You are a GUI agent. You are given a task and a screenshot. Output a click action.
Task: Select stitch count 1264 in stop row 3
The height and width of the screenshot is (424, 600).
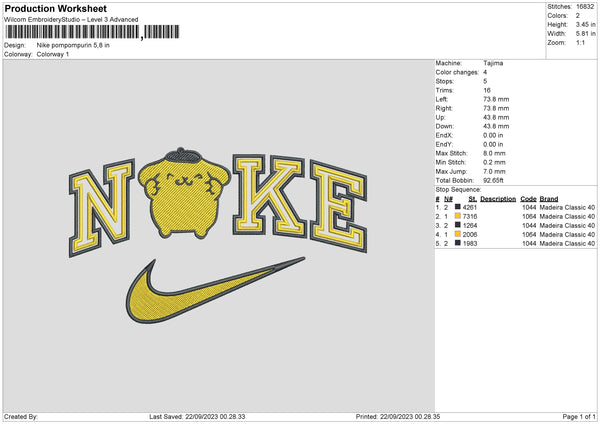pos(470,225)
